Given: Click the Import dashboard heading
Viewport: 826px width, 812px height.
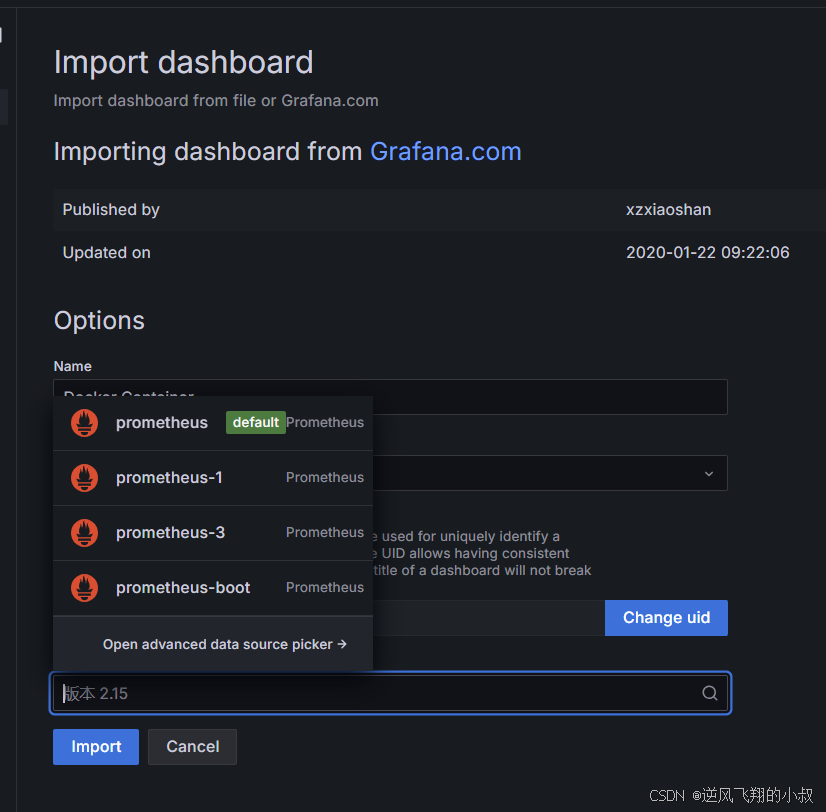Looking at the screenshot, I should coord(183,62).
